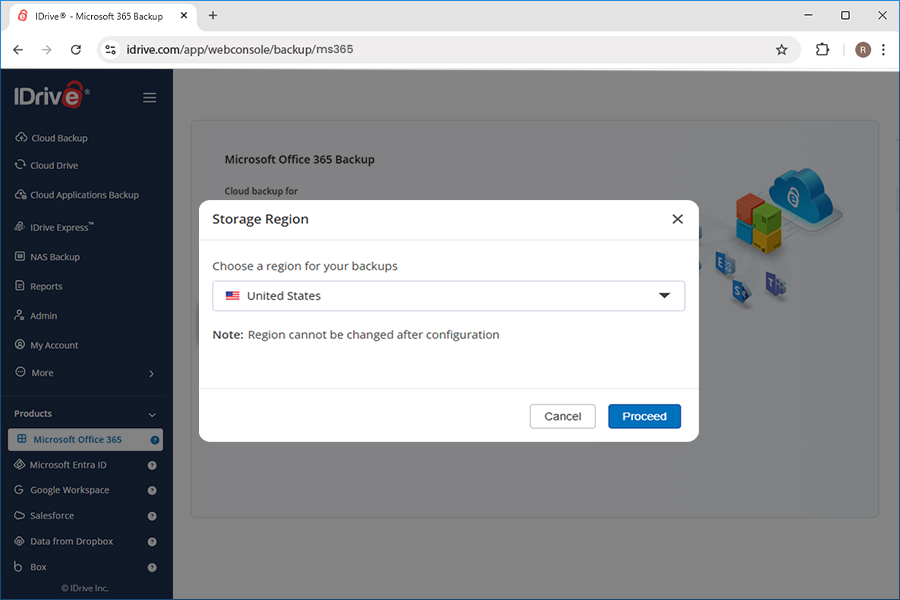
Task: Click the Admin person icon
Action: (x=20, y=315)
